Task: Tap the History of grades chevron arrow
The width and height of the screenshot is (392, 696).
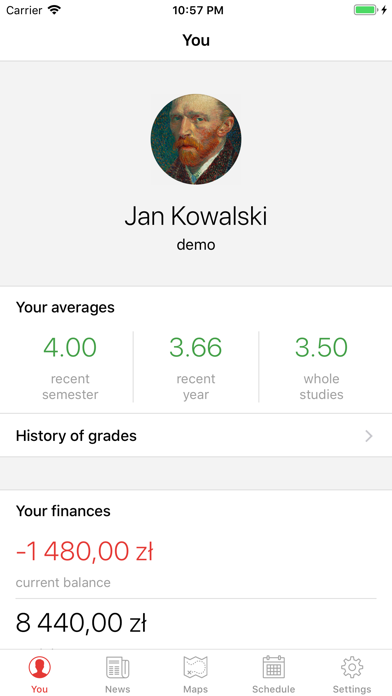Action: click(368, 436)
